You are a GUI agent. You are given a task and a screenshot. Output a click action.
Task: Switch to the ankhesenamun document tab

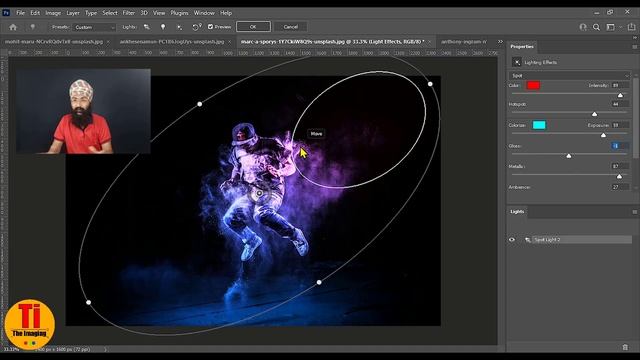tap(172, 42)
